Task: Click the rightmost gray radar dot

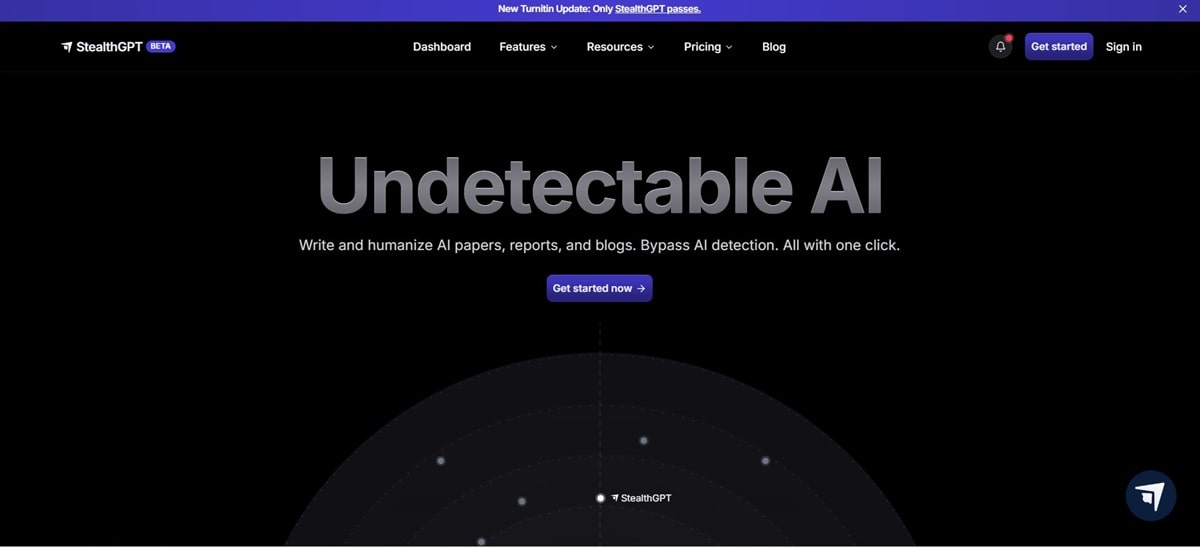Action: point(765,461)
